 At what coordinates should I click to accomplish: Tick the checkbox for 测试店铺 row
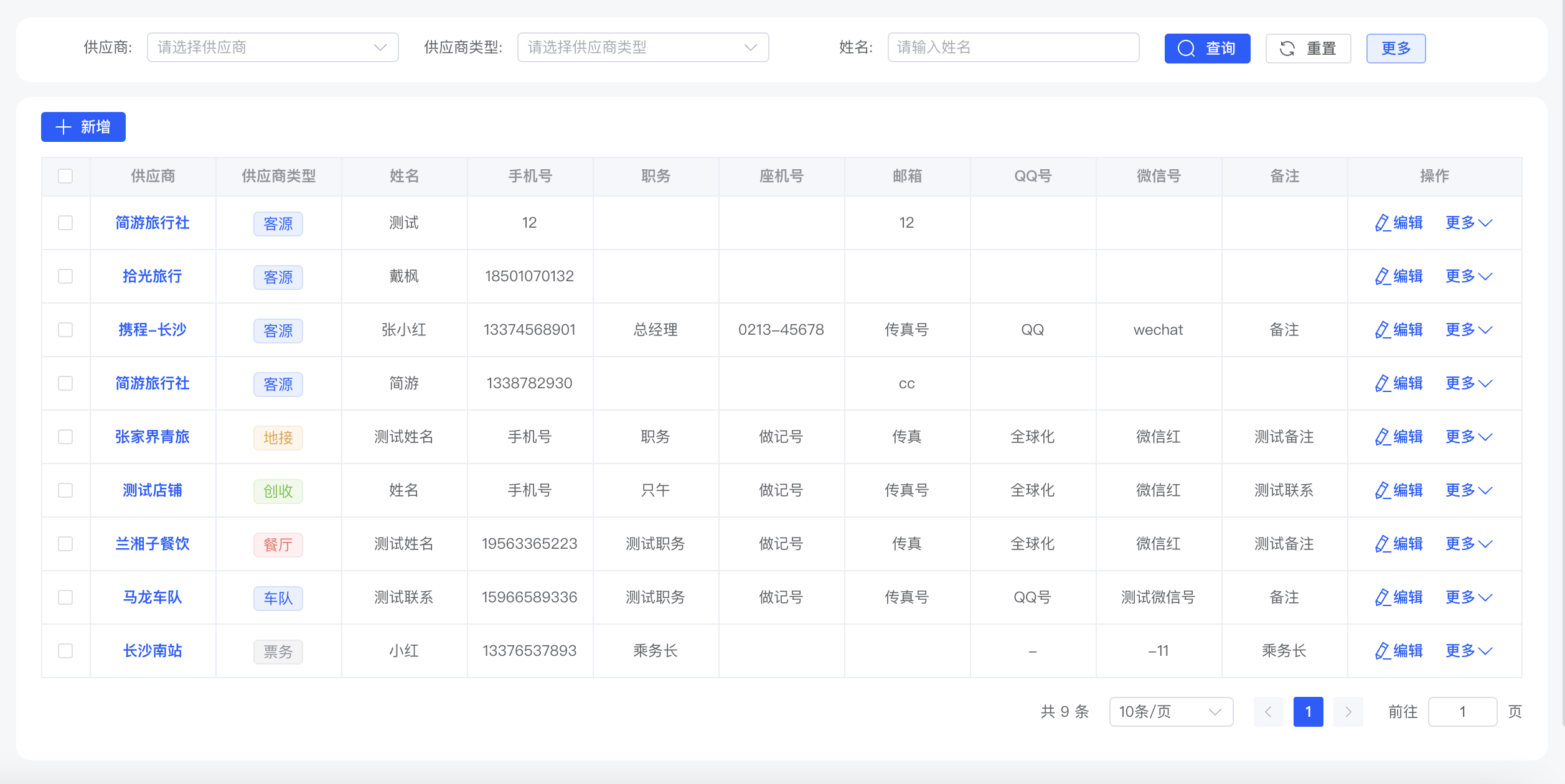point(65,490)
